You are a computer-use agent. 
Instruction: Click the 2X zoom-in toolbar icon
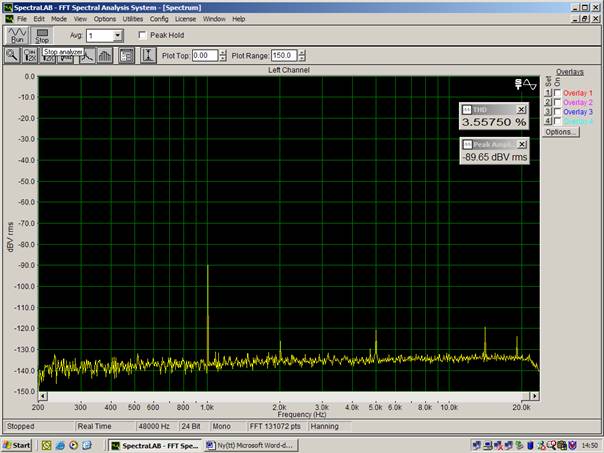tap(30, 55)
